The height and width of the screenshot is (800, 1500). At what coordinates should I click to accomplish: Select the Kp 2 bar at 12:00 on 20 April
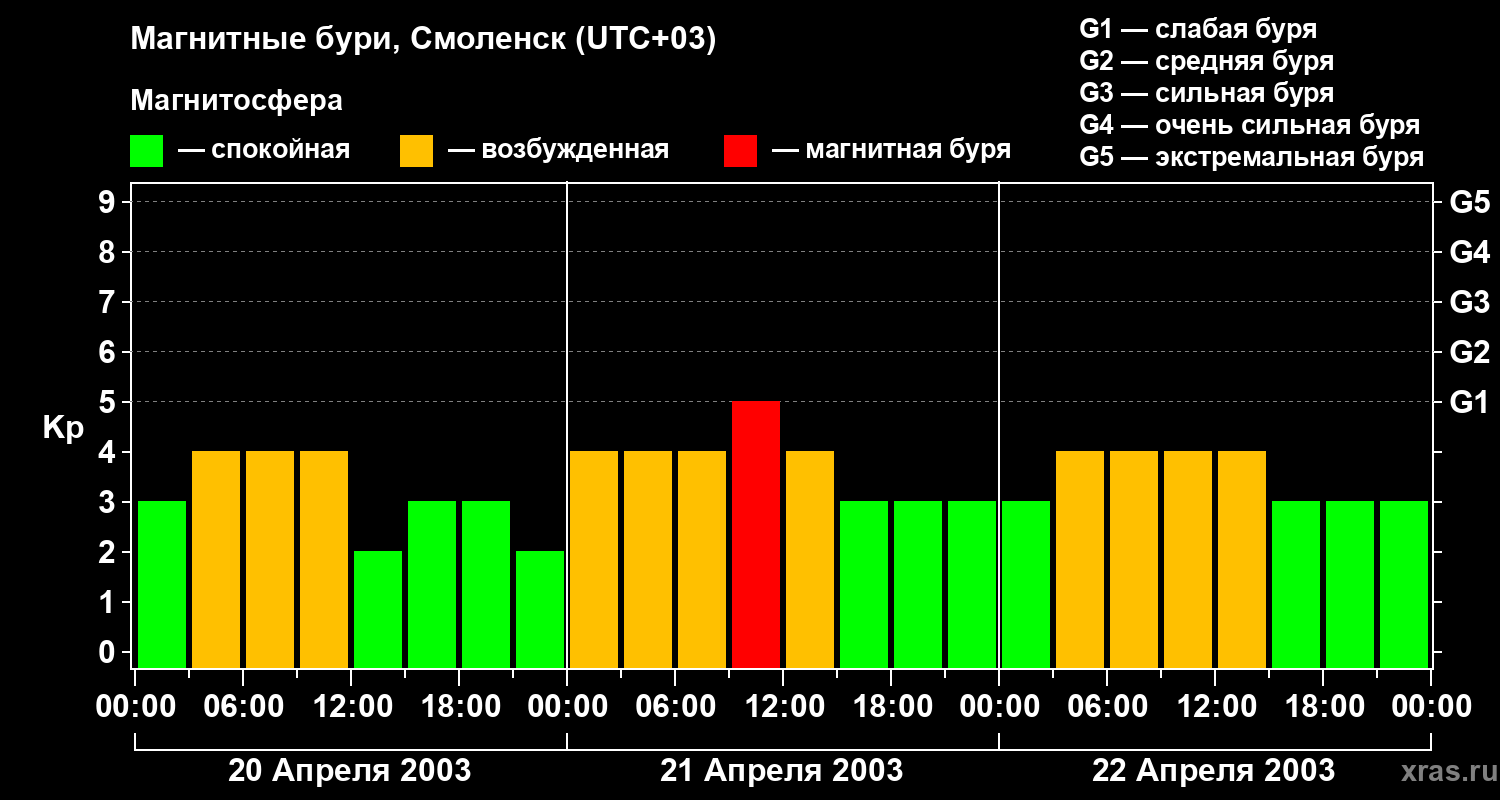coord(378,609)
